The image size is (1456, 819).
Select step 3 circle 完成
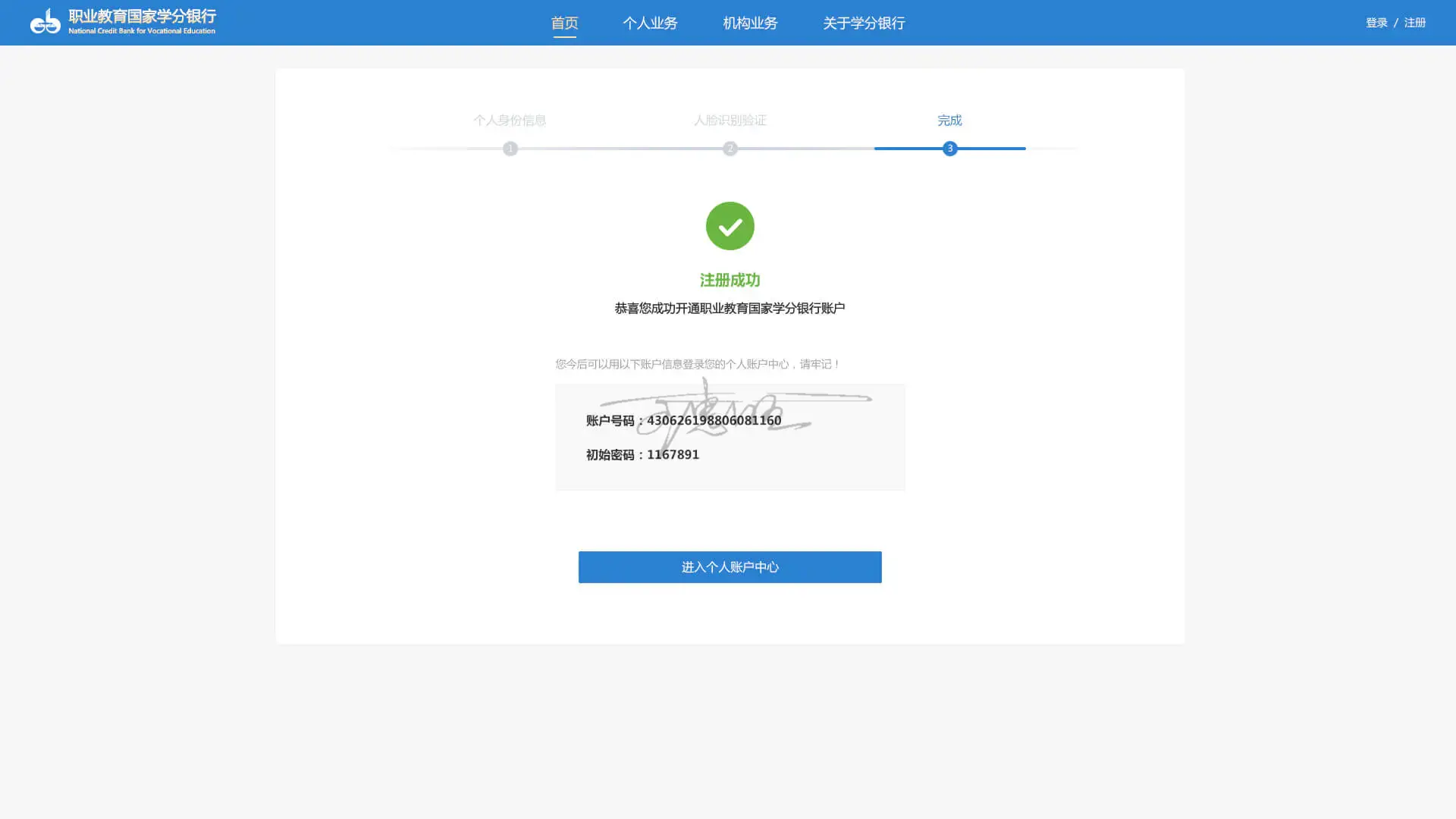point(949,149)
